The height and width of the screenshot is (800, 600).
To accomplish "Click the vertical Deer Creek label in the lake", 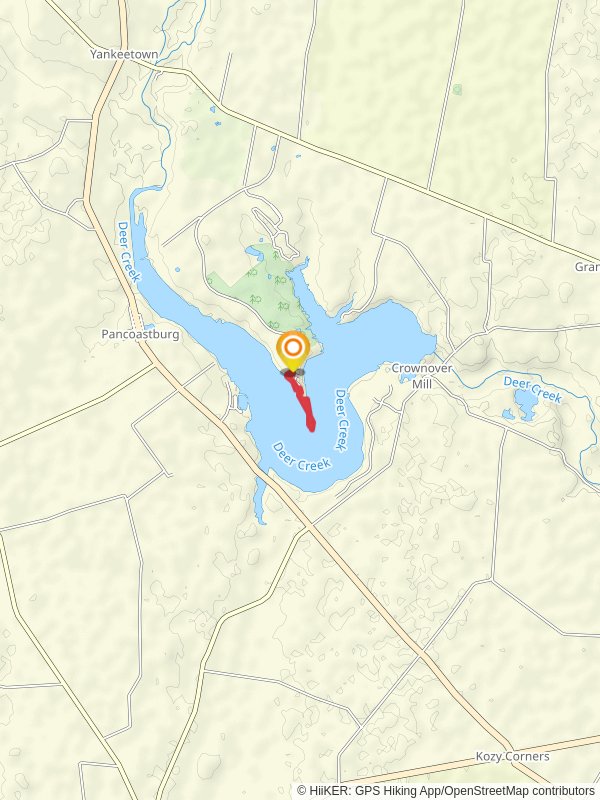I will [x=342, y=420].
